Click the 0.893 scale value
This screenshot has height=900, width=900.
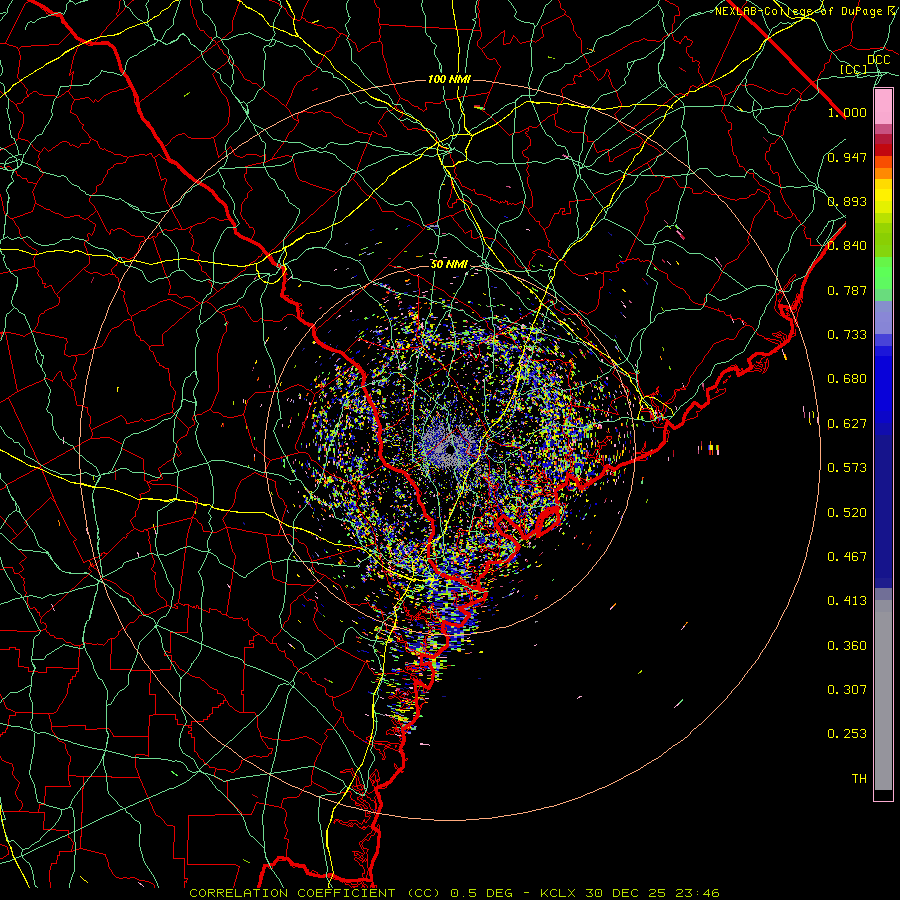click(847, 201)
